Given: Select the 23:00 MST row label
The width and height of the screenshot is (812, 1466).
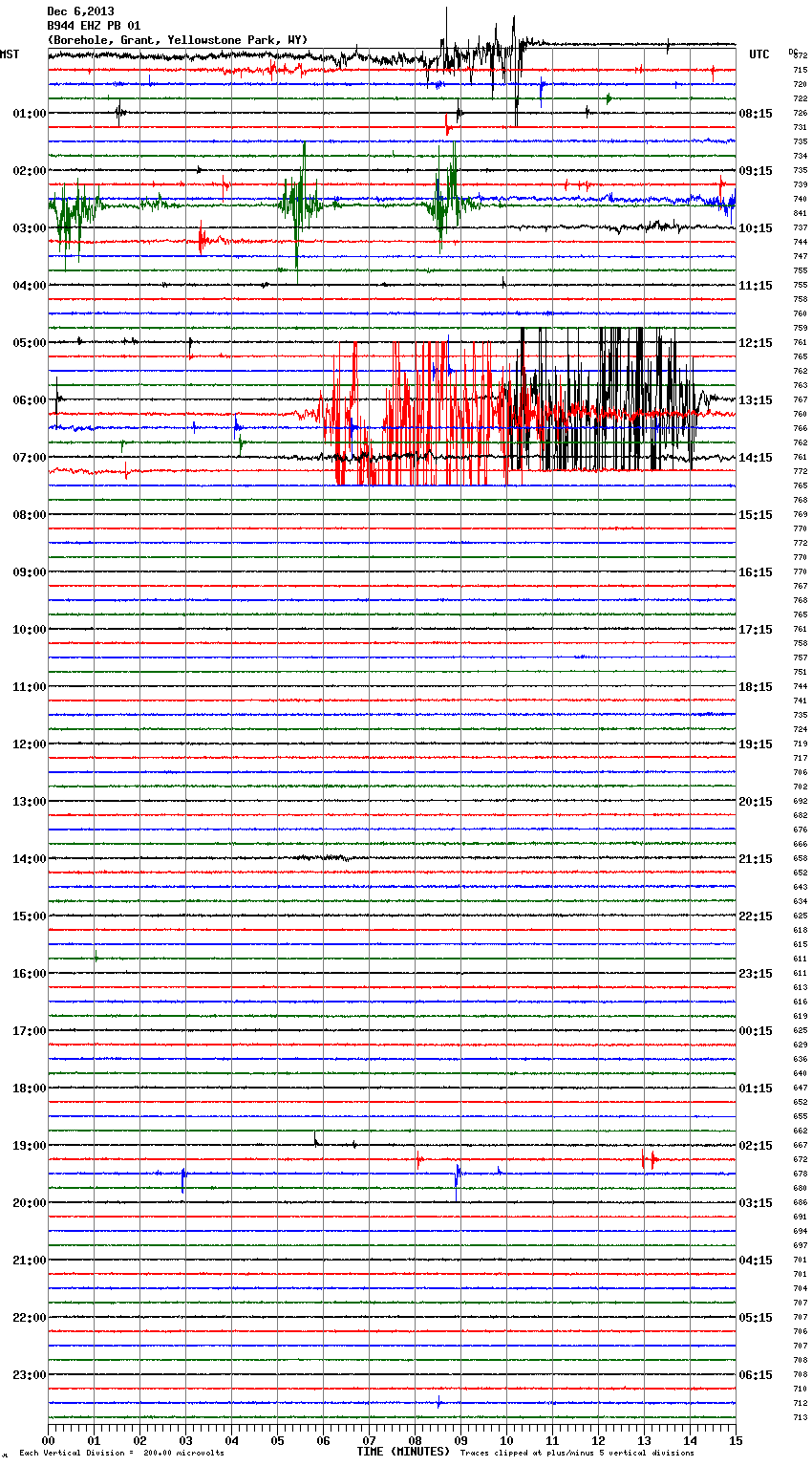Looking at the screenshot, I should pyautogui.click(x=29, y=1375).
